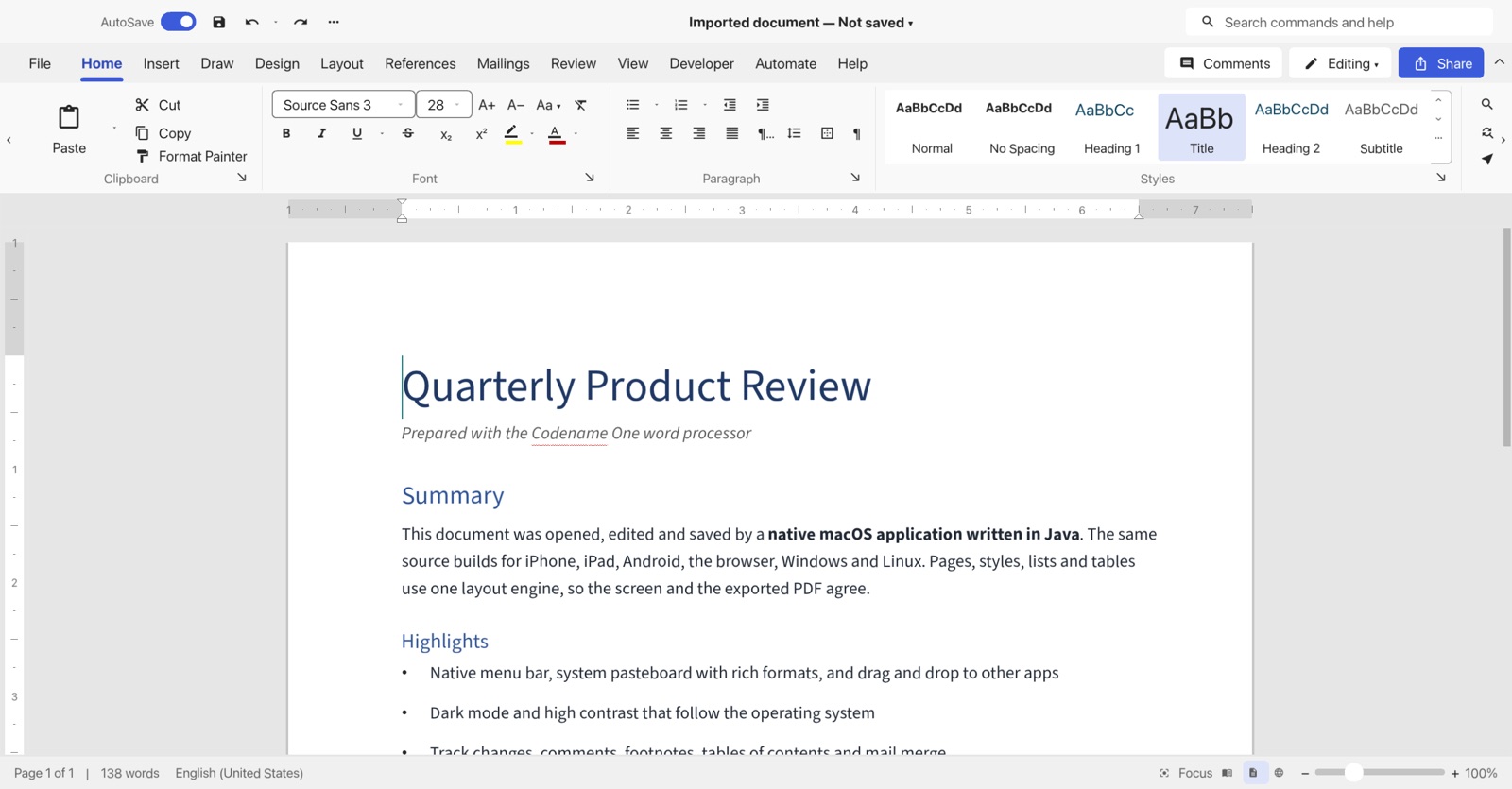Expand the Styles gallery more button
The image size is (1512, 789).
[1439, 139]
